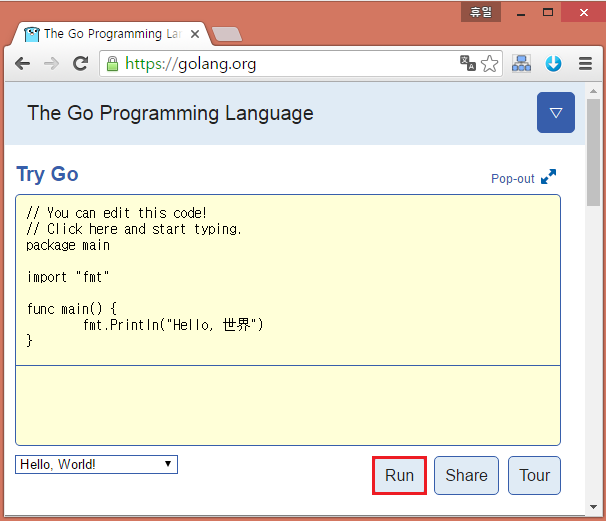Close The Go Programming Language tab
606x521 pixels.
click(195, 34)
